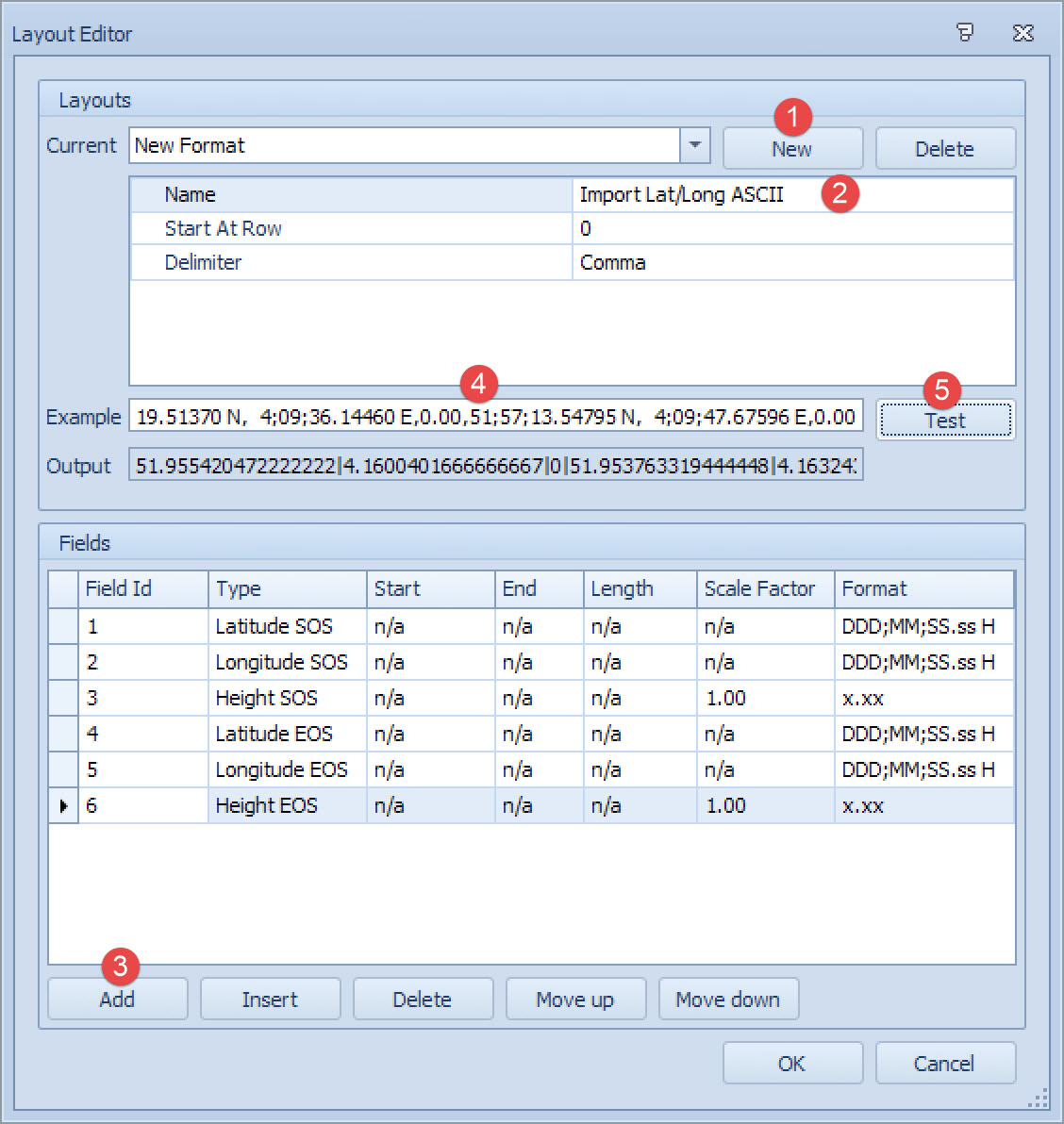Delete the current layout using top Delete button
The width and height of the screenshot is (1064, 1124).
(x=944, y=149)
